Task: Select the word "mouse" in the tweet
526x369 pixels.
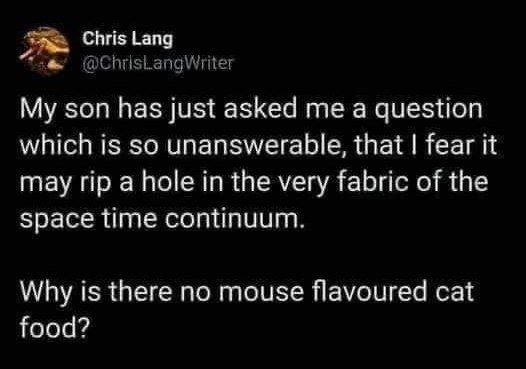Action: 261,293
